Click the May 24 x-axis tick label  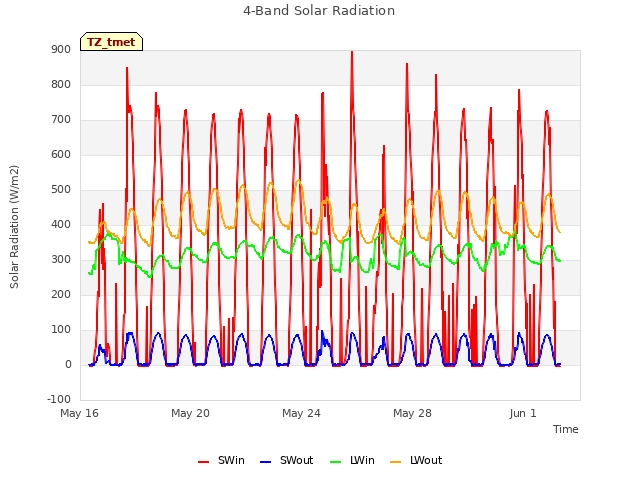coord(302,413)
